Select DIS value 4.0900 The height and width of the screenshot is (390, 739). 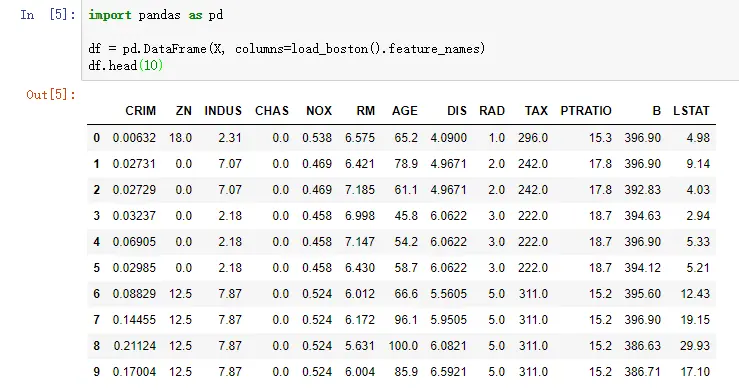(x=449, y=138)
